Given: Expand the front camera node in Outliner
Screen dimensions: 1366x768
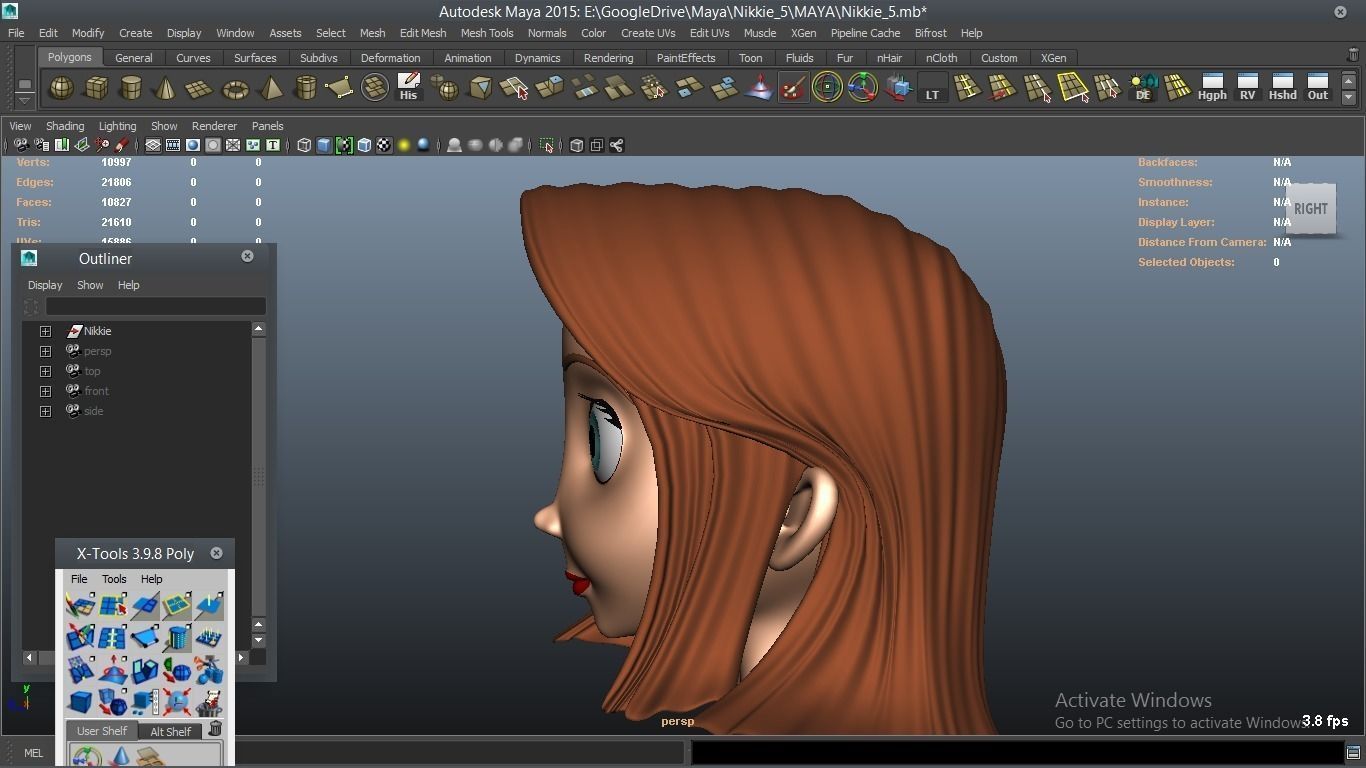Looking at the screenshot, I should click(45, 391).
